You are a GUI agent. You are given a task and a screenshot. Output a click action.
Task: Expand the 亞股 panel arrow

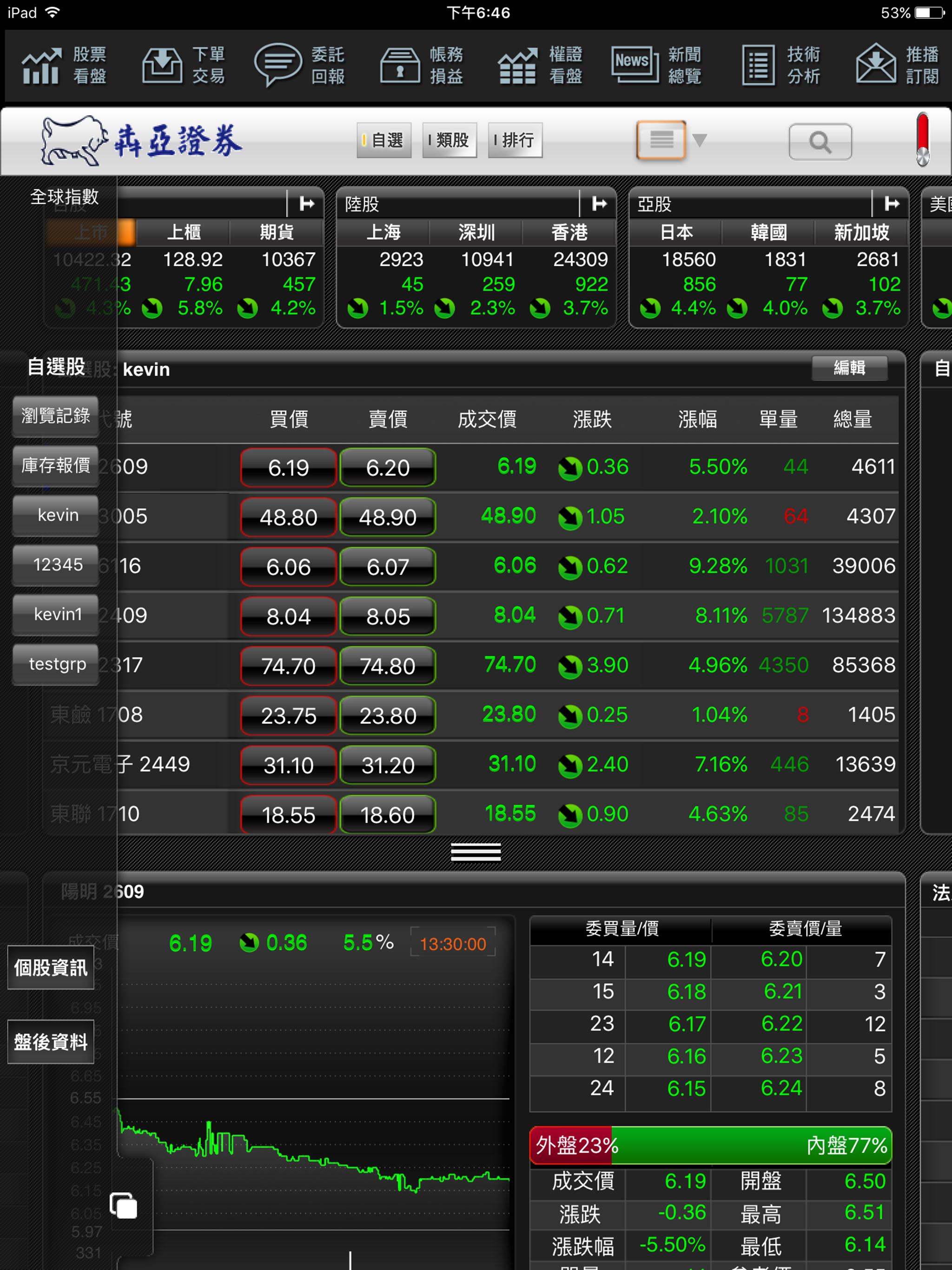892,203
